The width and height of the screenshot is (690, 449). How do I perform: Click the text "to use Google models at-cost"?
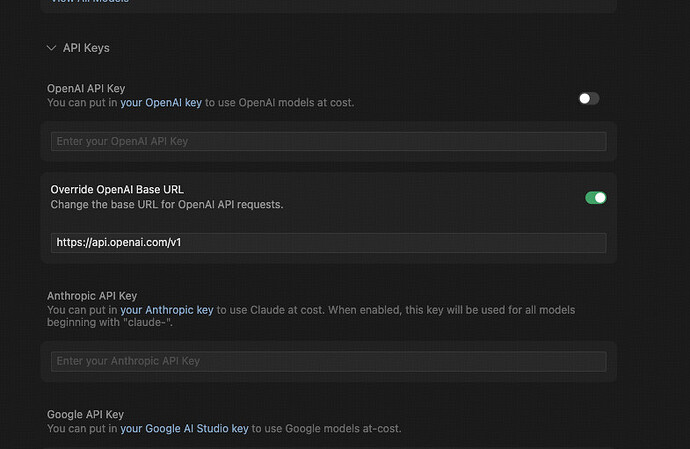pos(326,428)
